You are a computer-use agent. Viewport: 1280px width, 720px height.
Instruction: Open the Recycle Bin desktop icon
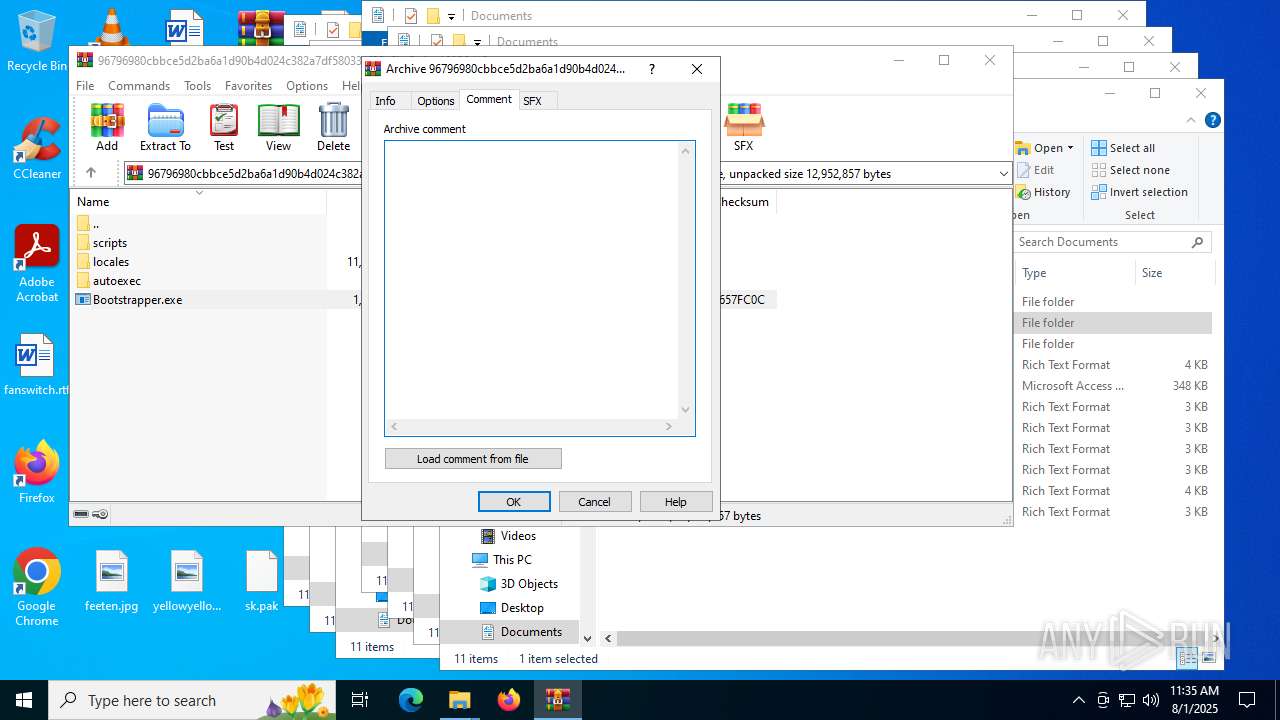(x=37, y=40)
